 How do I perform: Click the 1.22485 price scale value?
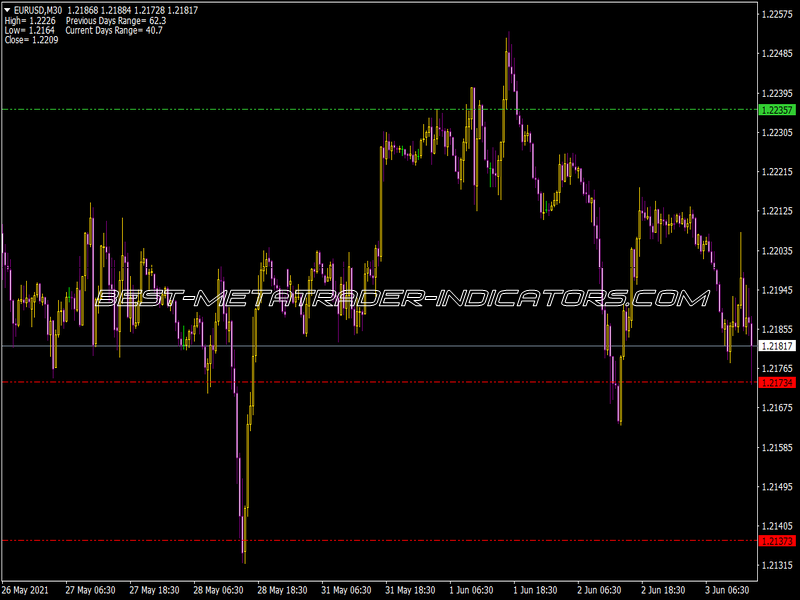(777, 54)
